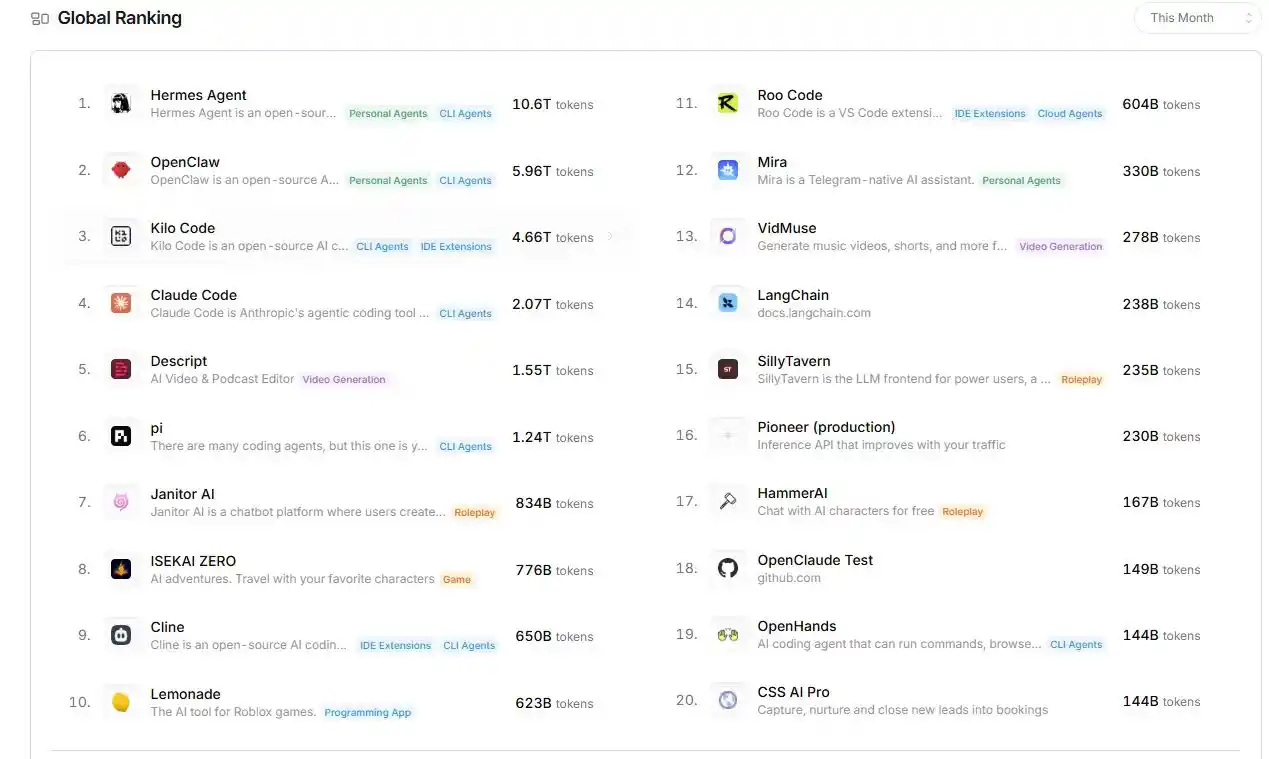The height and width of the screenshot is (759, 1269).
Task: Expand the Kilo Code row chevron
Action: [611, 237]
